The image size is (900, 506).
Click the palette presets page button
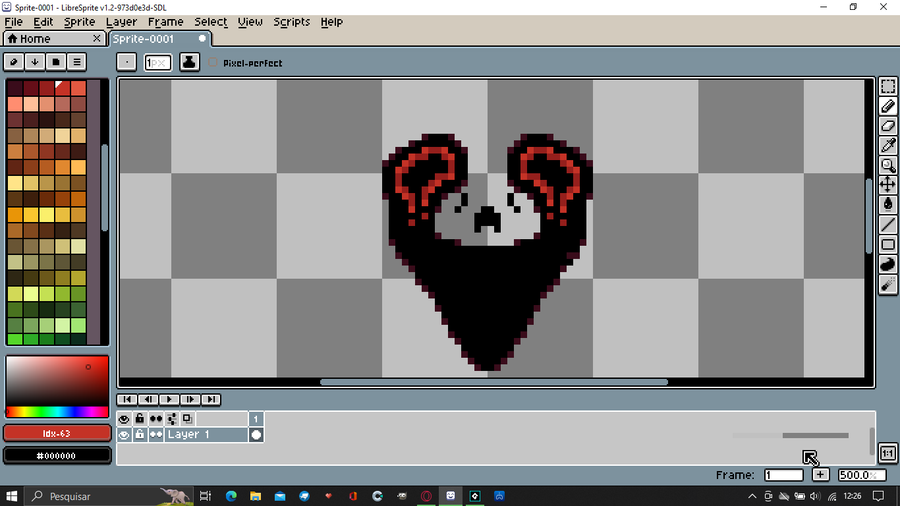point(56,62)
